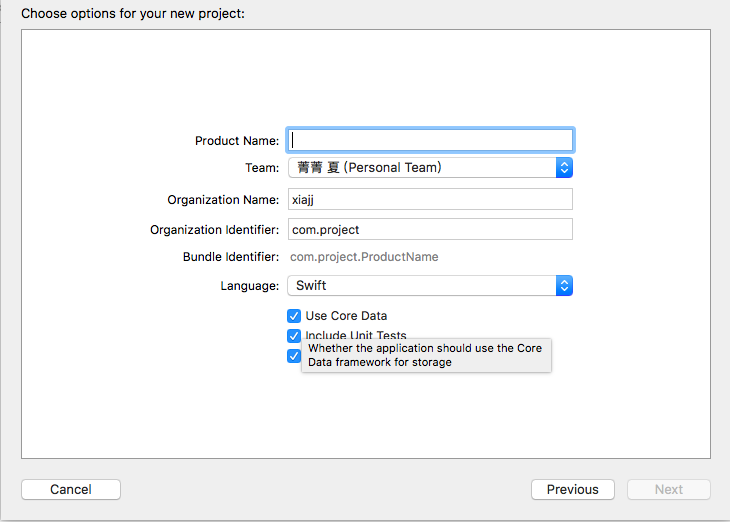
Task: Go back with the Previous button
Action: [x=572, y=490]
